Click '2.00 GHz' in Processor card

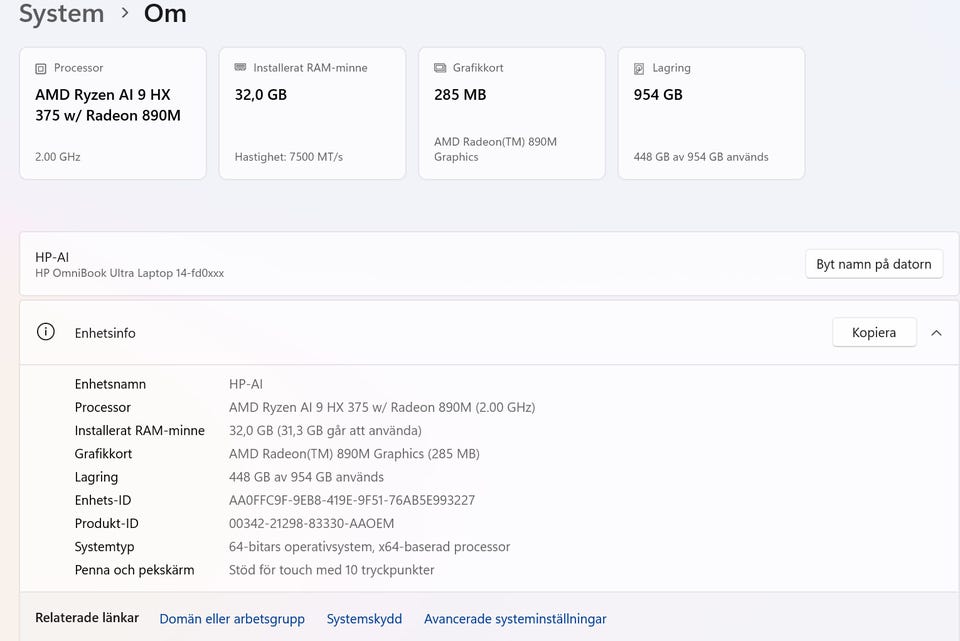pos(58,157)
